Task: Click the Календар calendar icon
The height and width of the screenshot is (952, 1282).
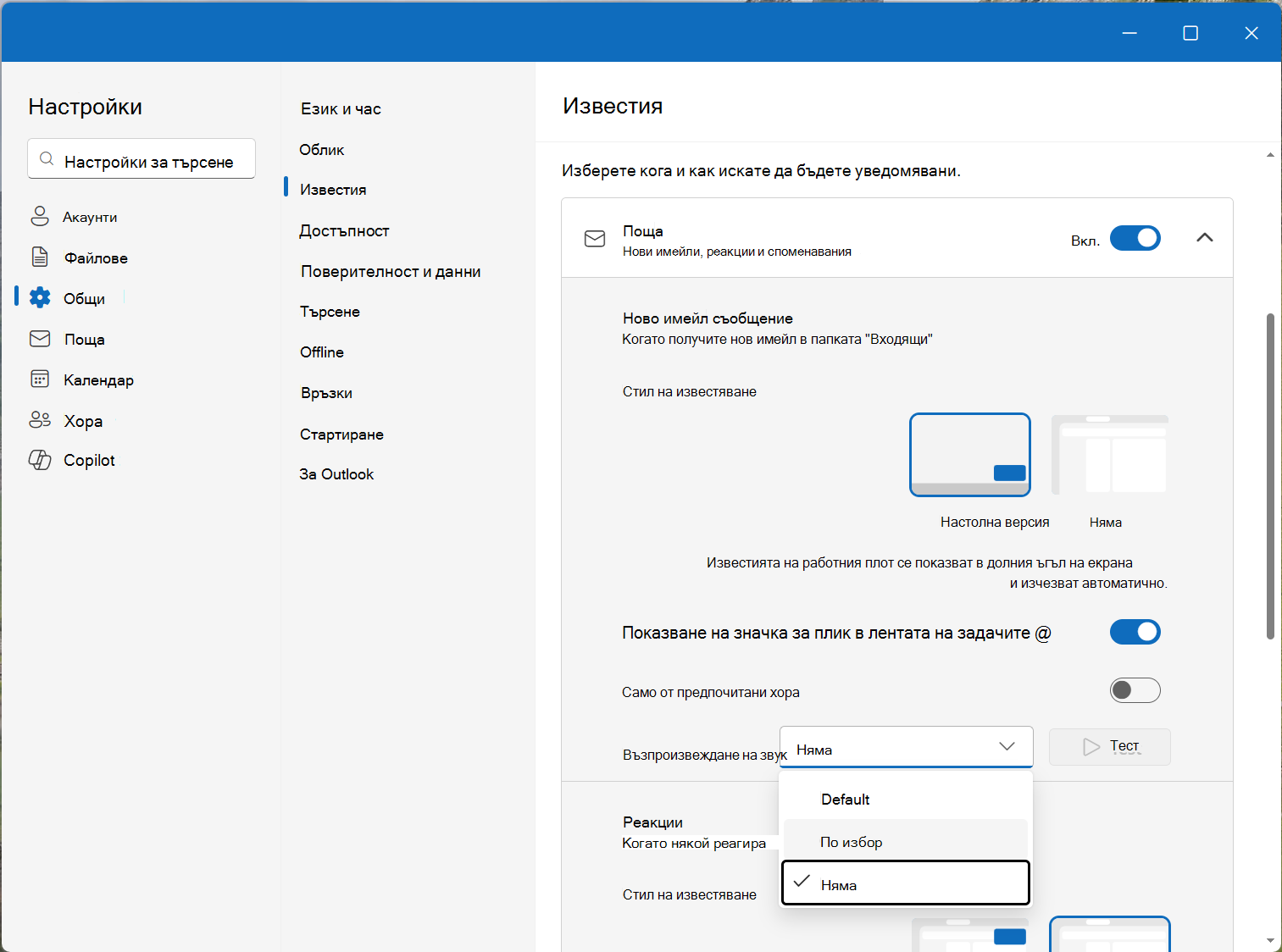Action: pyautogui.click(x=40, y=379)
